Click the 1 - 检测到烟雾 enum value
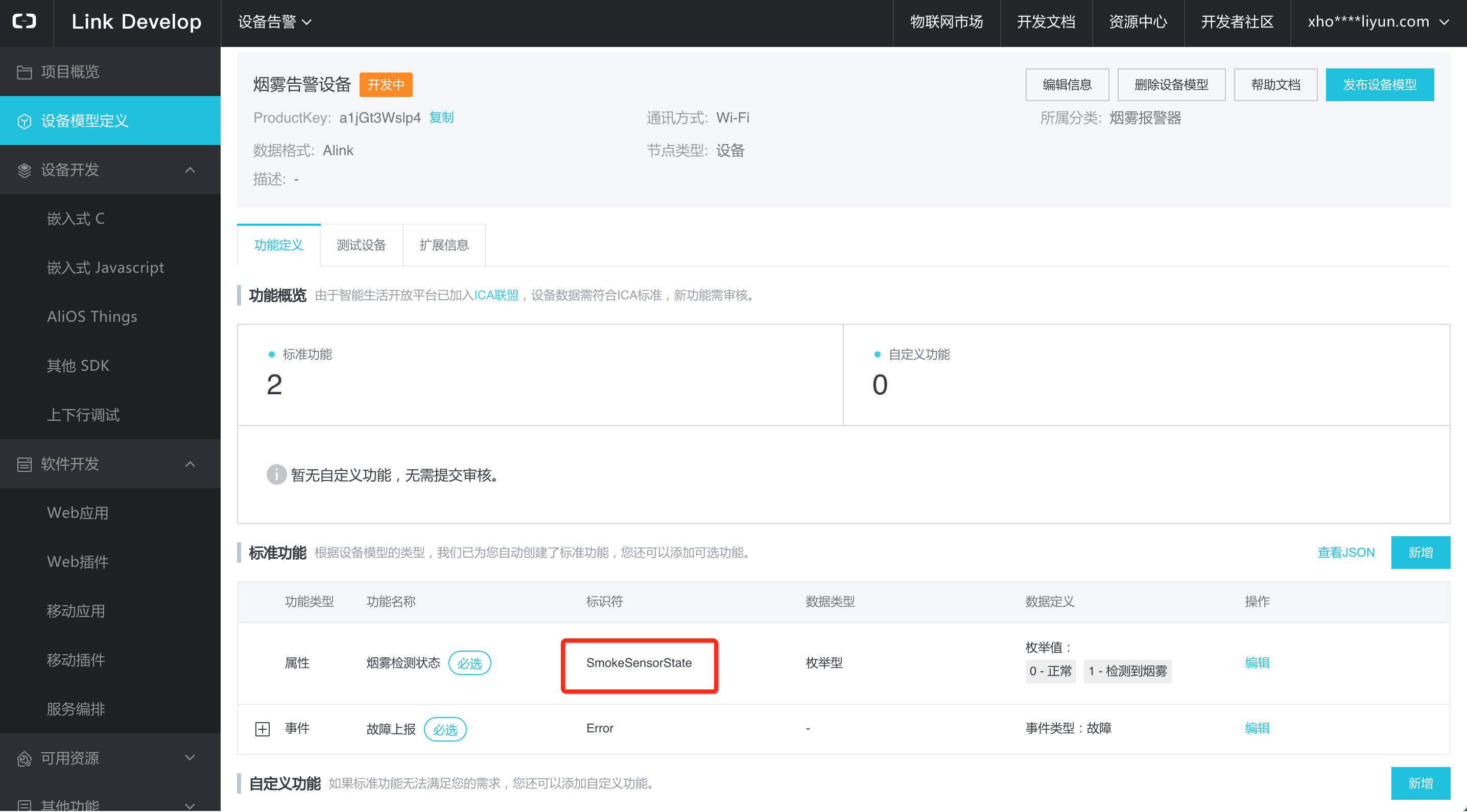 point(1128,672)
